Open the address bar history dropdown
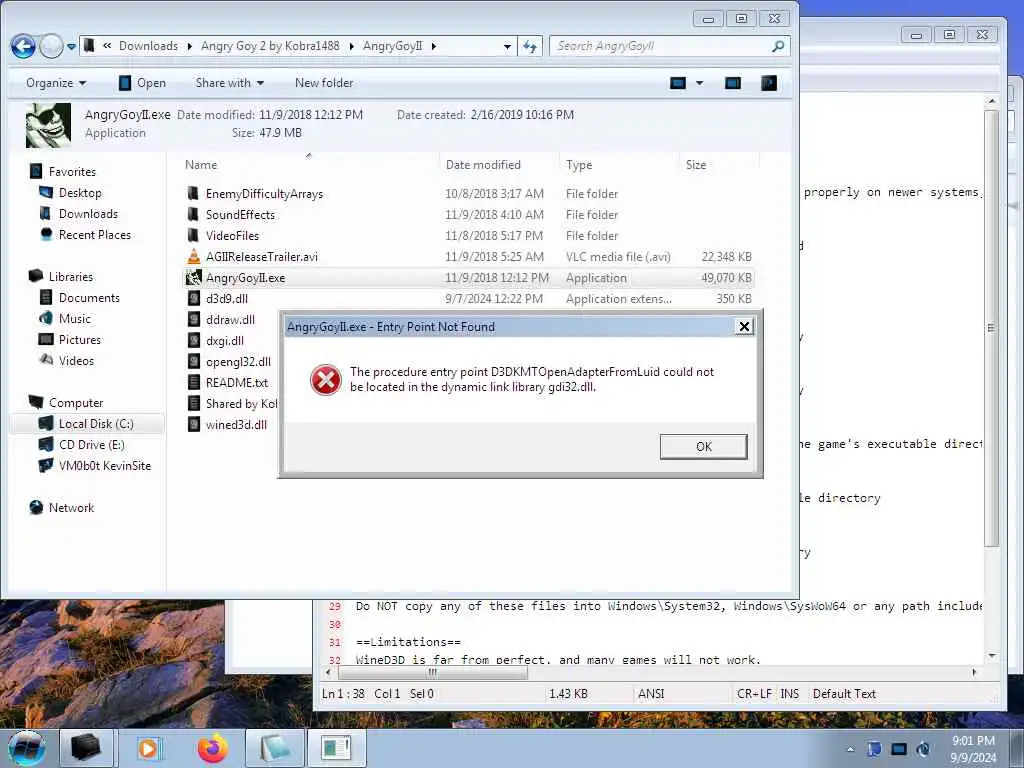The height and width of the screenshot is (768, 1024). (507, 46)
